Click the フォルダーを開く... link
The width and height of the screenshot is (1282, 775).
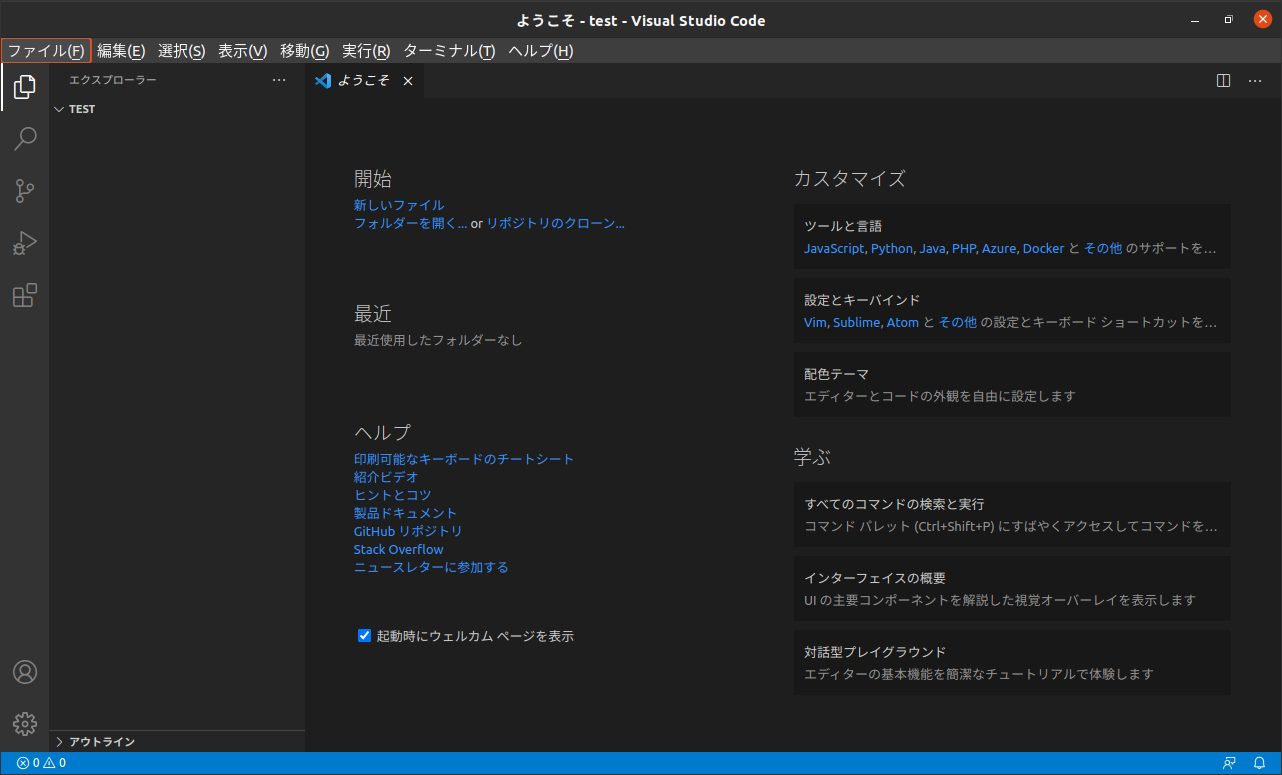[x=411, y=223]
